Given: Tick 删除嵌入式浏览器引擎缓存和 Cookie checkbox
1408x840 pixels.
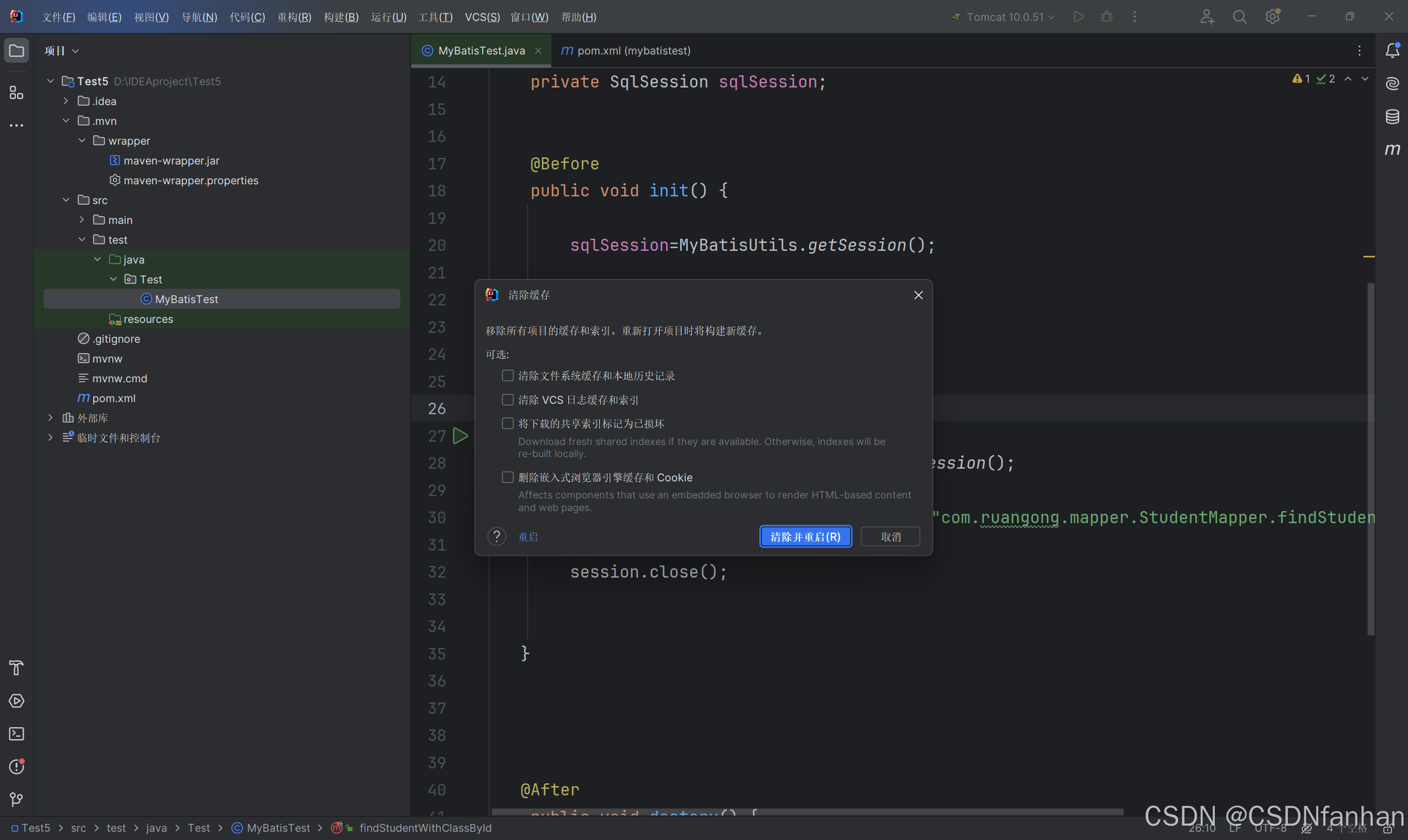Looking at the screenshot, I should point(508,477).
